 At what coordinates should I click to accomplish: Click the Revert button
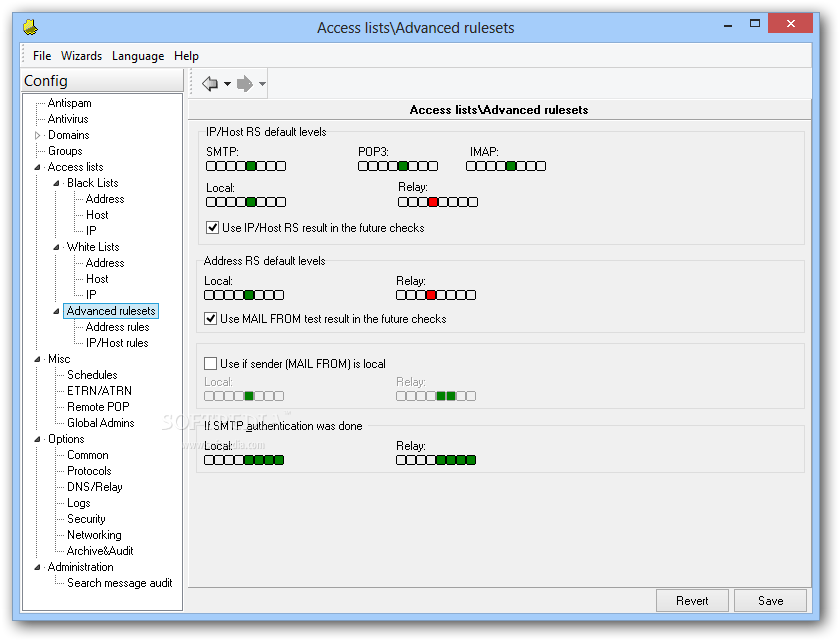[692, 601]
